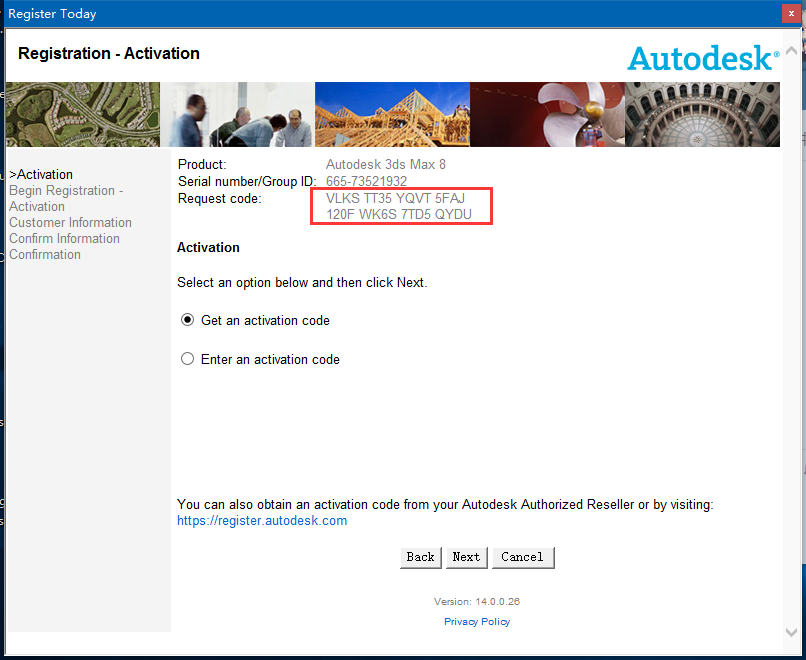The width and height of the screenshot is (806, 660).
Task: Select the Confirm Information sidebar step
Action: [x=64, y=239]
